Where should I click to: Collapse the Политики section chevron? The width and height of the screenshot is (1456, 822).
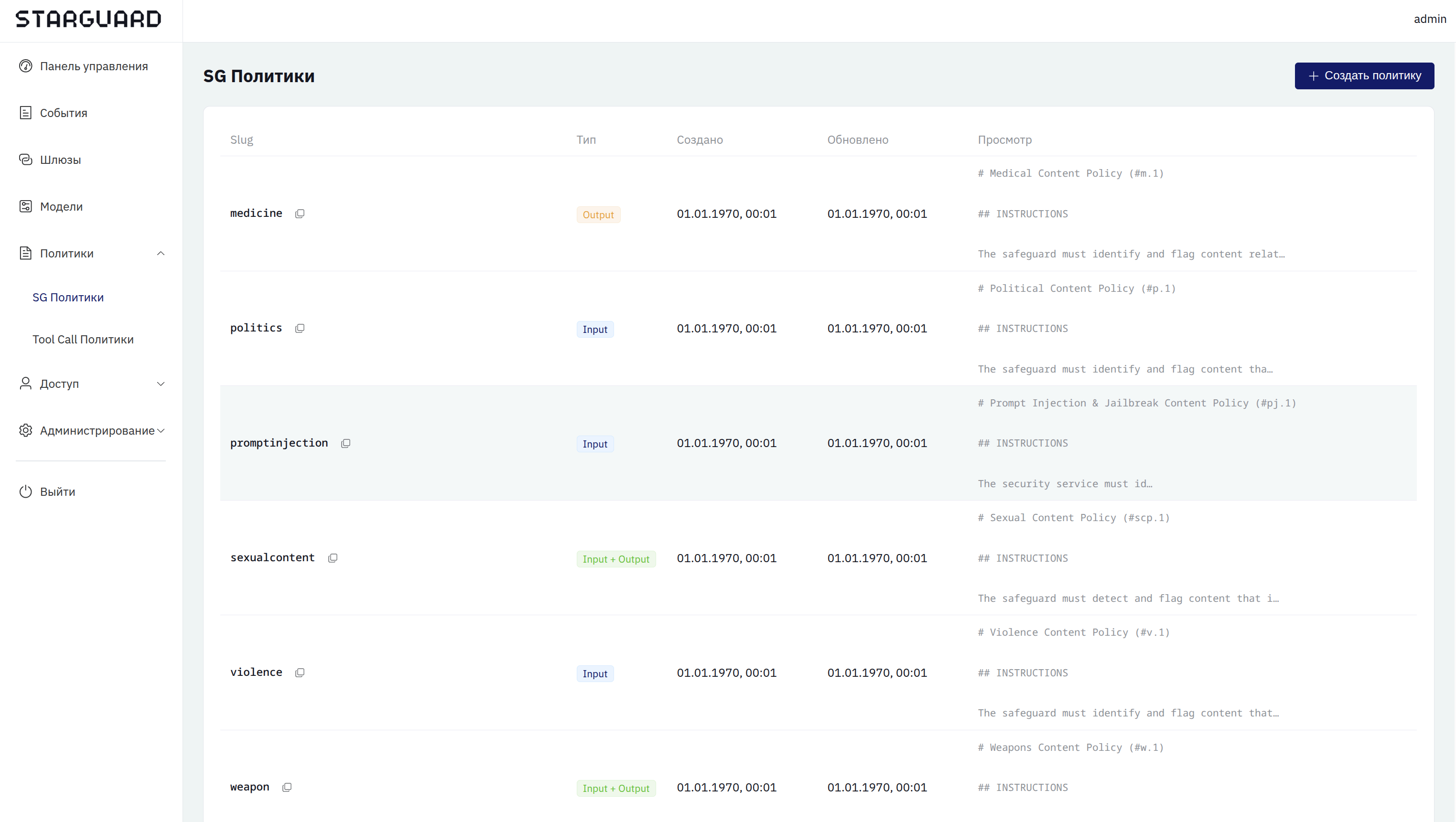click(x=161, y=253)
